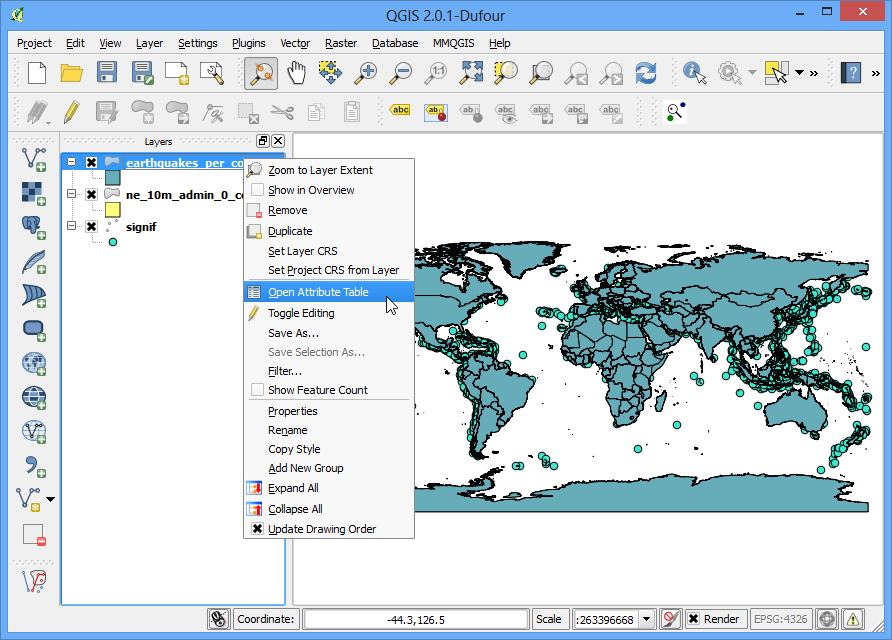Click the EPSG:4326 CRS button
The image size is (892, 640).
(780, 619)
